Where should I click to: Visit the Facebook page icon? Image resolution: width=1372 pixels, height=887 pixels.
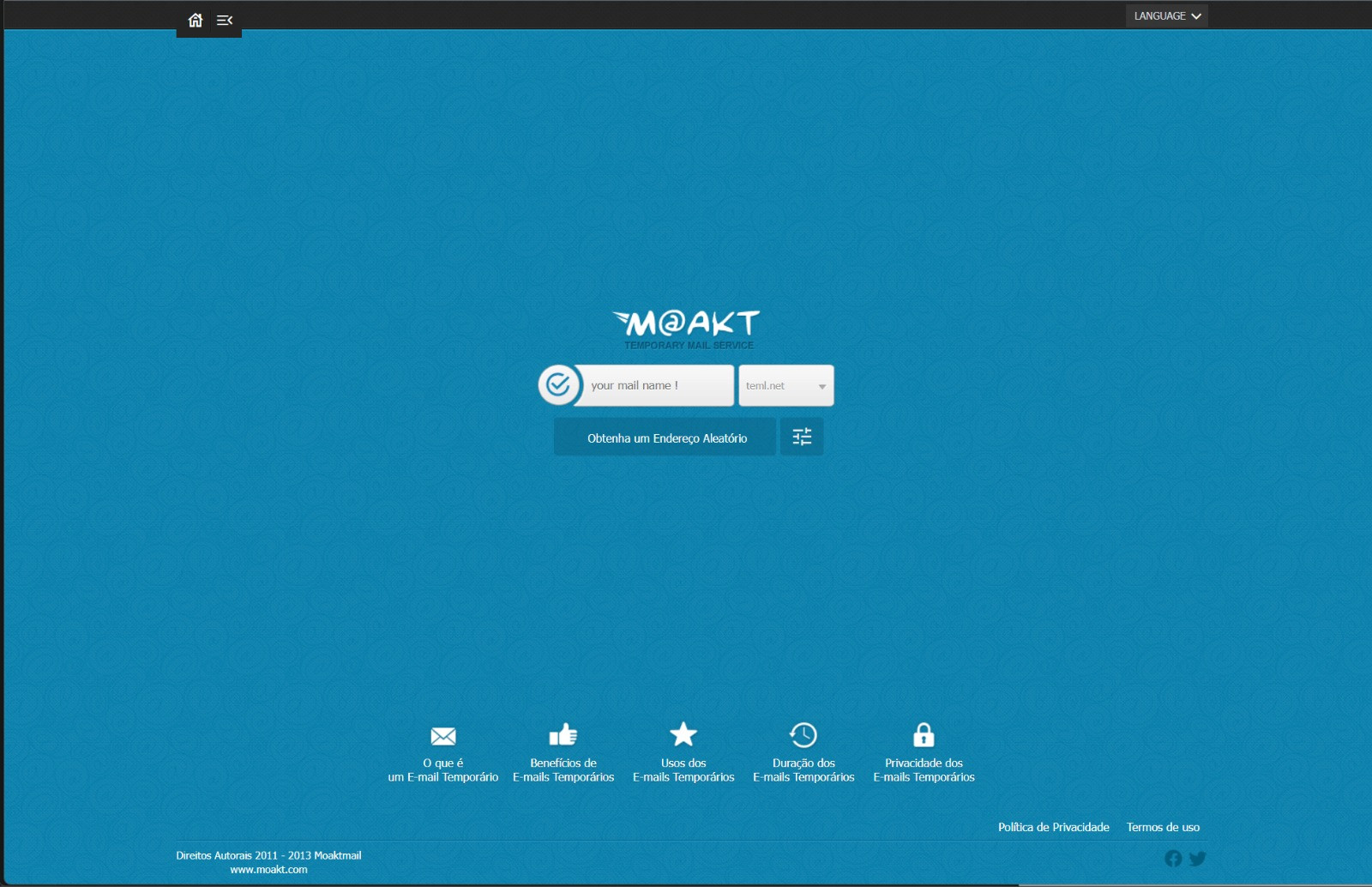[1173, 859]
